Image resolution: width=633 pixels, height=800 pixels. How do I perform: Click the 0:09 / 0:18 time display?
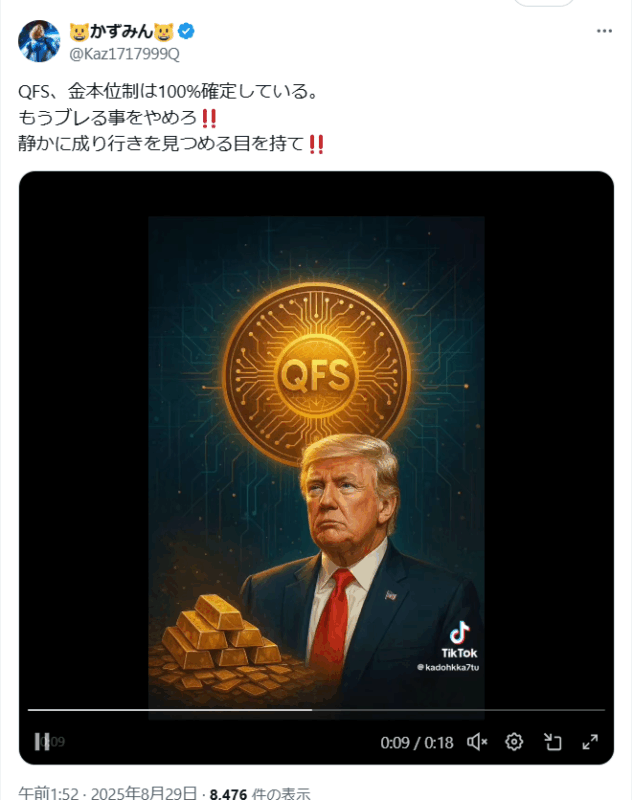point(417,742)
